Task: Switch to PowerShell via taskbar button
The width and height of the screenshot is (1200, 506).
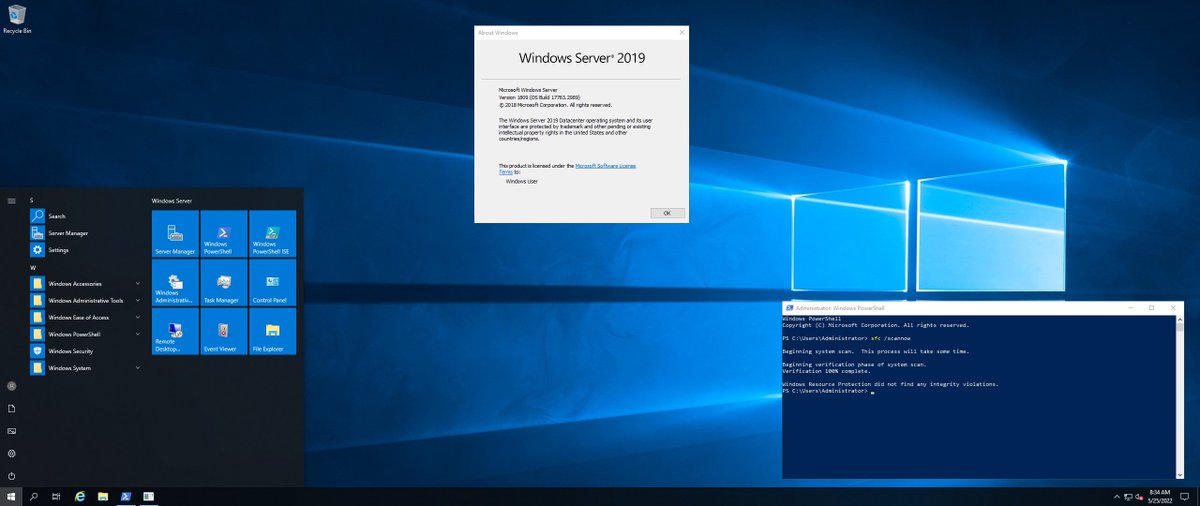Action: tap(126, 496)
